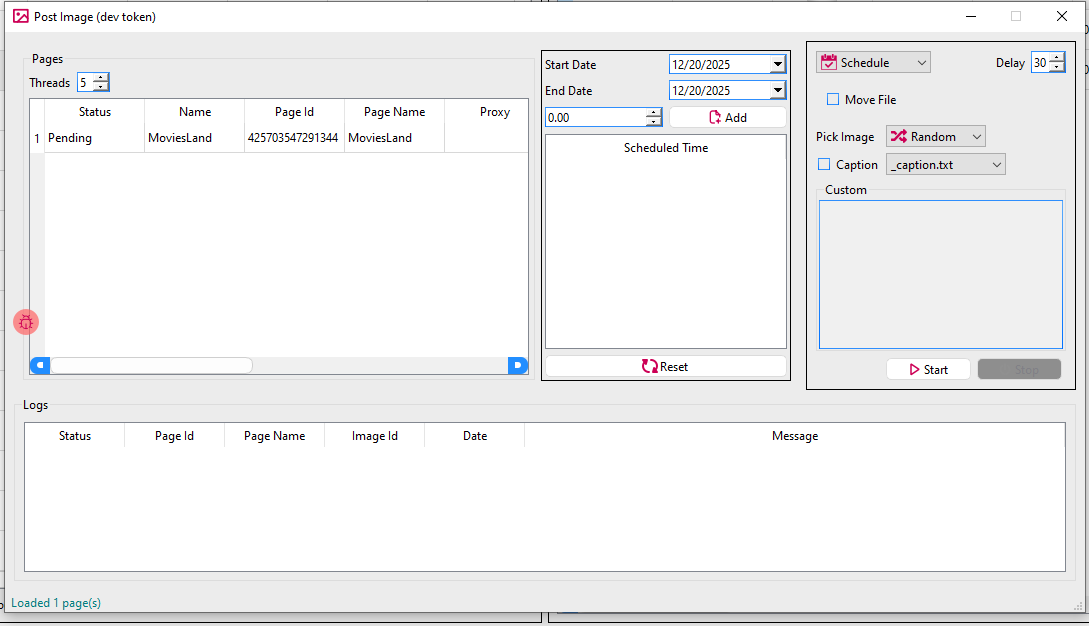Click the Pages horizontal scrollbar thumb
1089x626 pixels.
150,366
